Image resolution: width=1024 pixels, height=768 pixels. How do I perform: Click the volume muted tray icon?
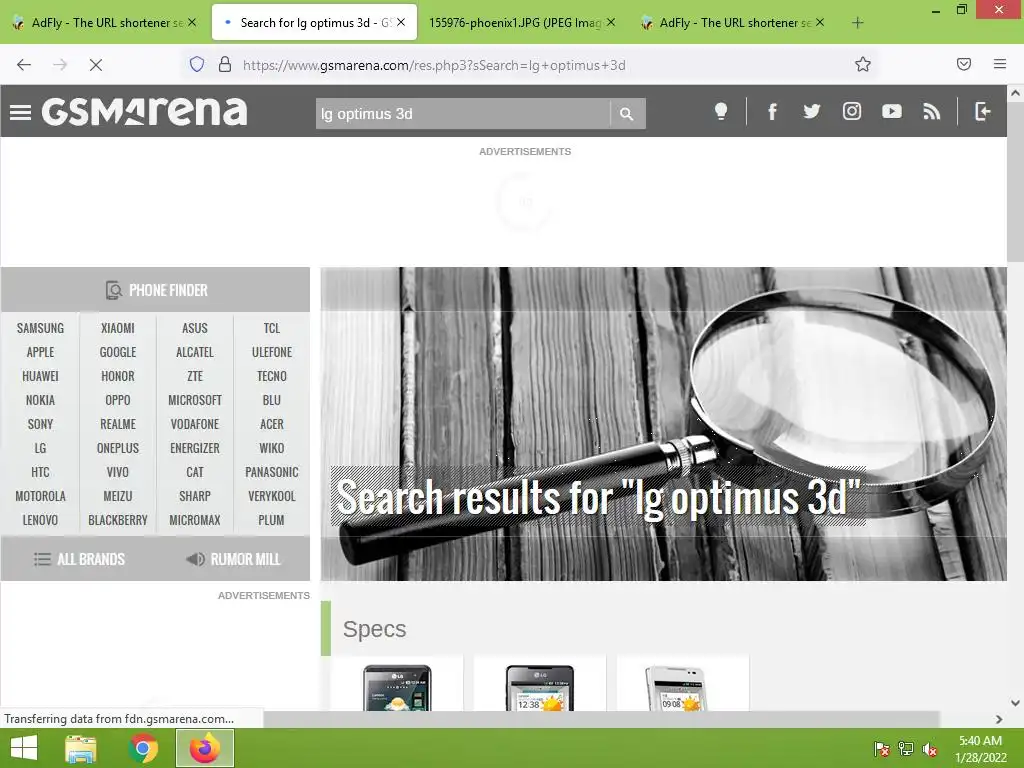point(931,749)
